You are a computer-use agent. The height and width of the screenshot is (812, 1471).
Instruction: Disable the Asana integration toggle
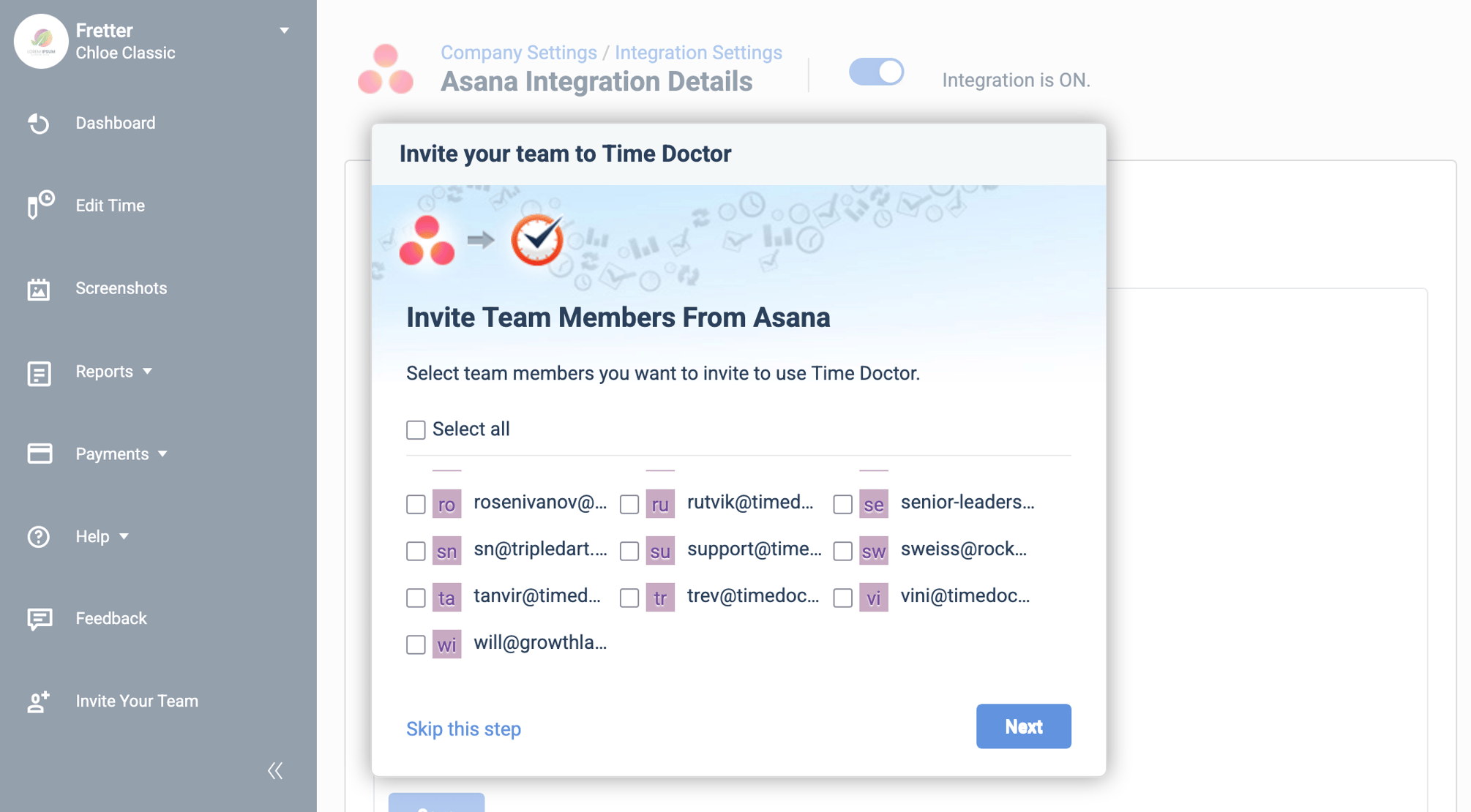[x=876, y=72]
